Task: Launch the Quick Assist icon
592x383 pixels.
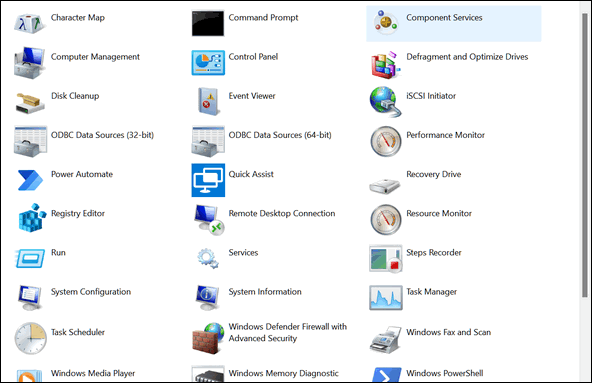Action: pos(208,180)
